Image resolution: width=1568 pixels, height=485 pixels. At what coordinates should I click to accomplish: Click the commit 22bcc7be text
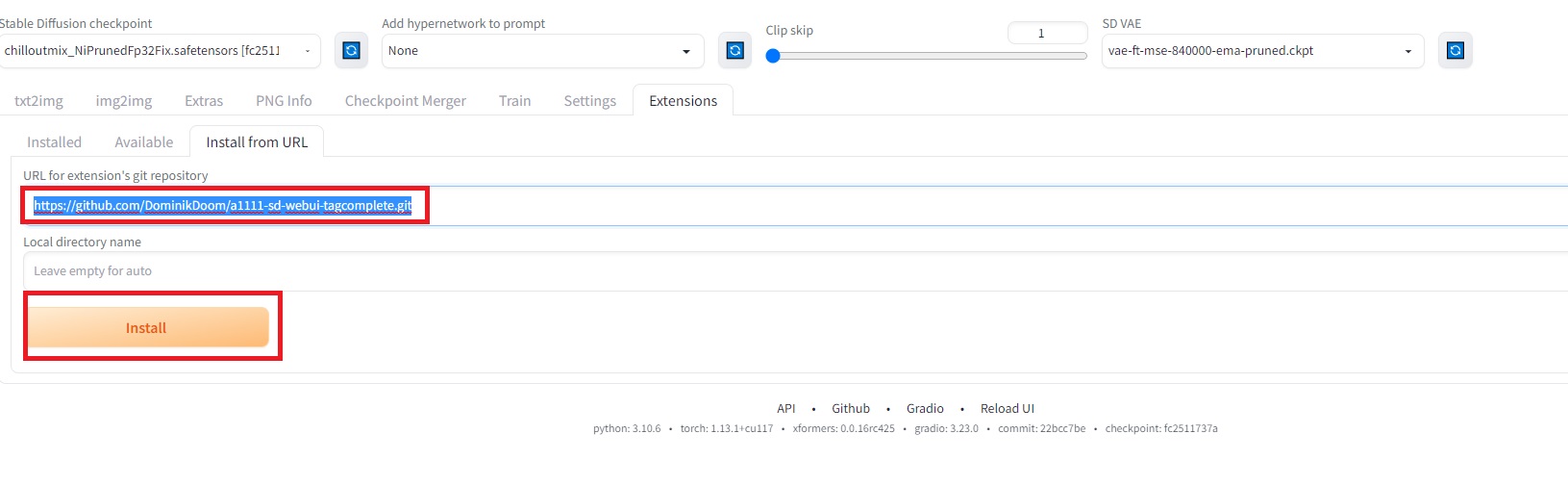point(1042,429)
